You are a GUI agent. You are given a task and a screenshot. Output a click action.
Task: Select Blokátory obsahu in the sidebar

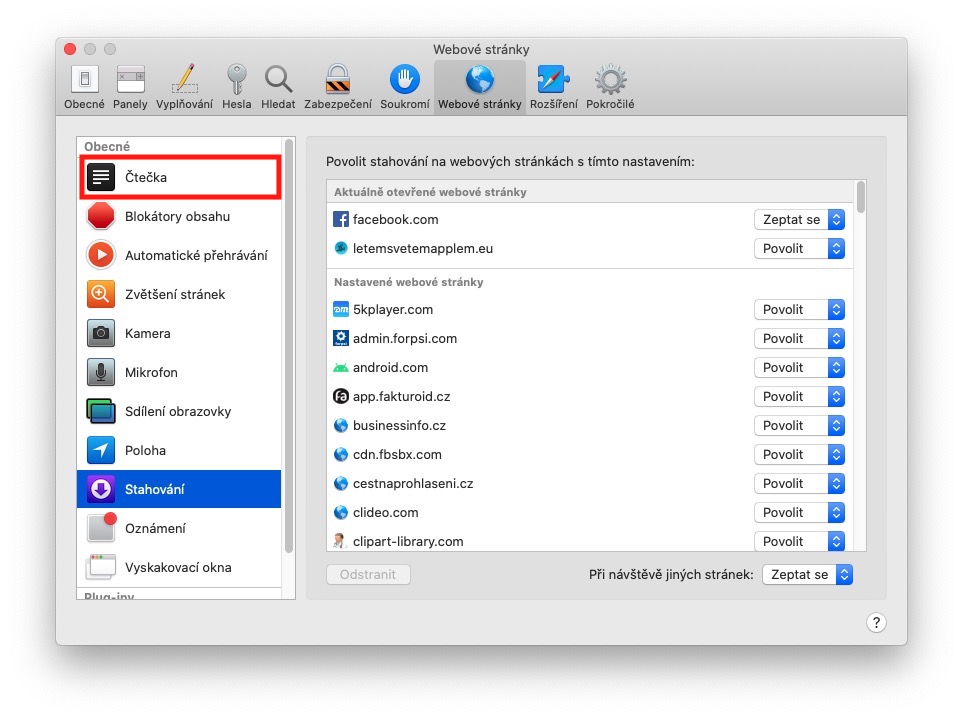pos(179,216)
